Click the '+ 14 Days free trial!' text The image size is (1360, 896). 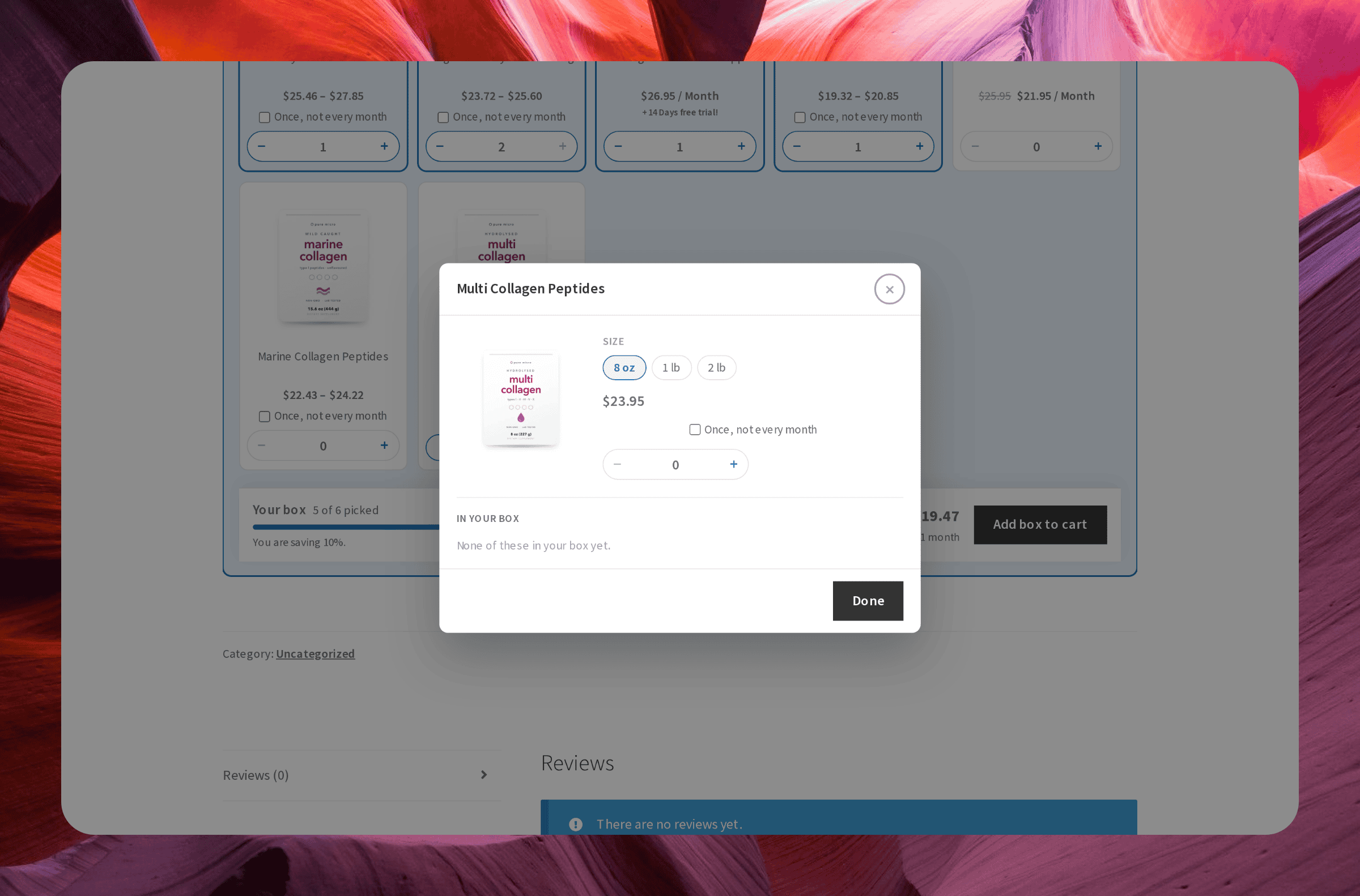[x=679, y=113]
